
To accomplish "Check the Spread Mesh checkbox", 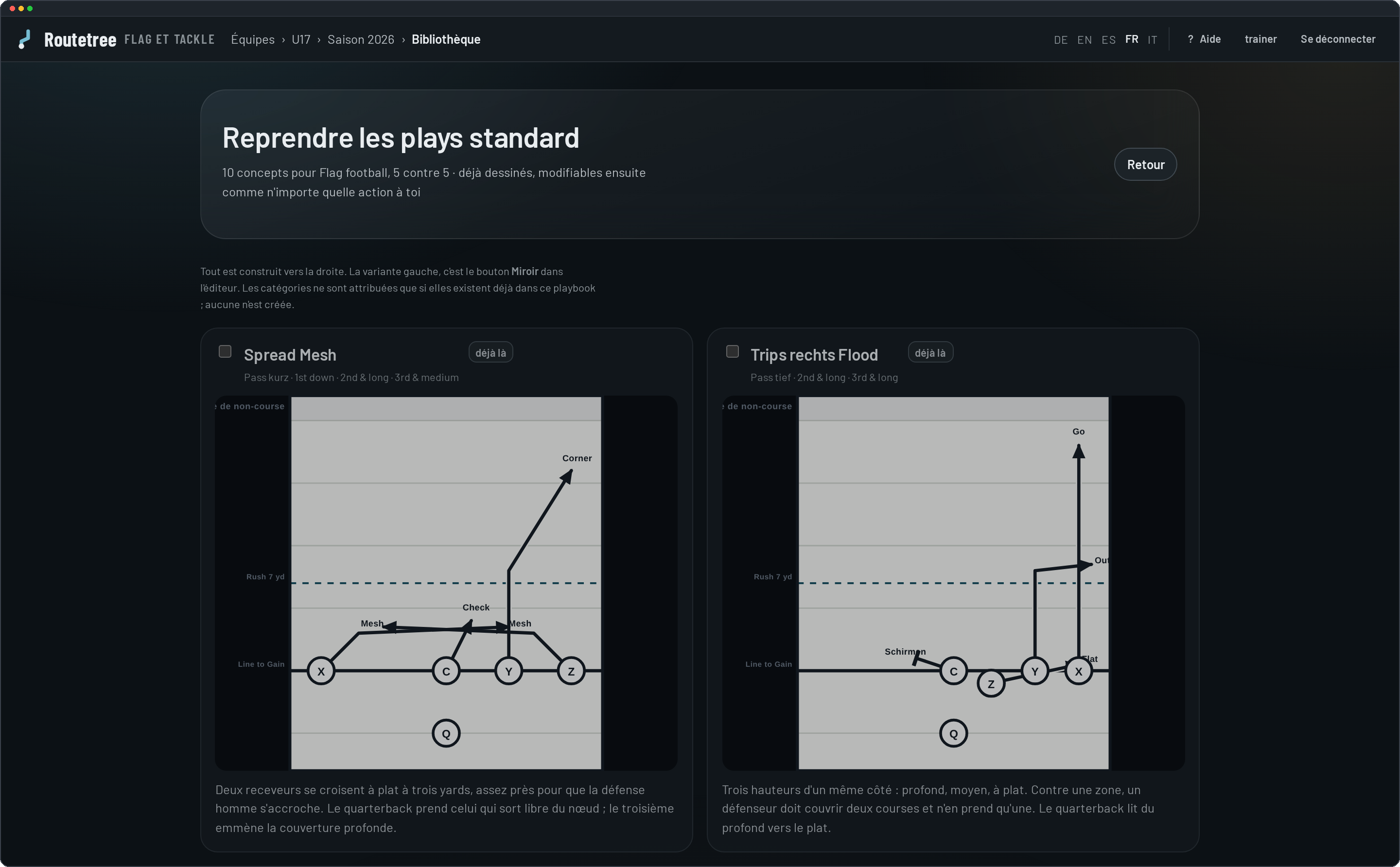I will coord(225,351).
